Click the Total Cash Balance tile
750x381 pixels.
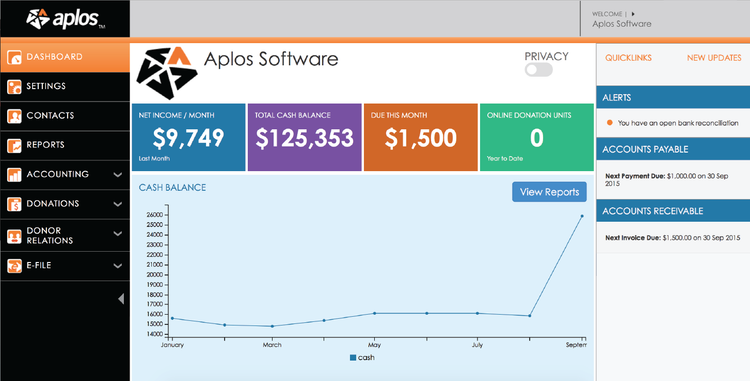[305, 137]
